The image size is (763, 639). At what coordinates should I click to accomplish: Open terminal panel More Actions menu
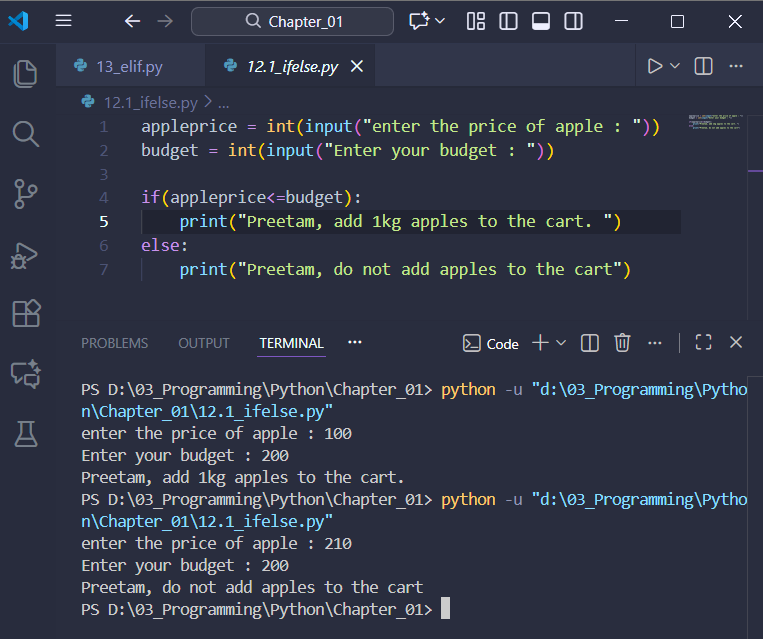click(654, 343)
